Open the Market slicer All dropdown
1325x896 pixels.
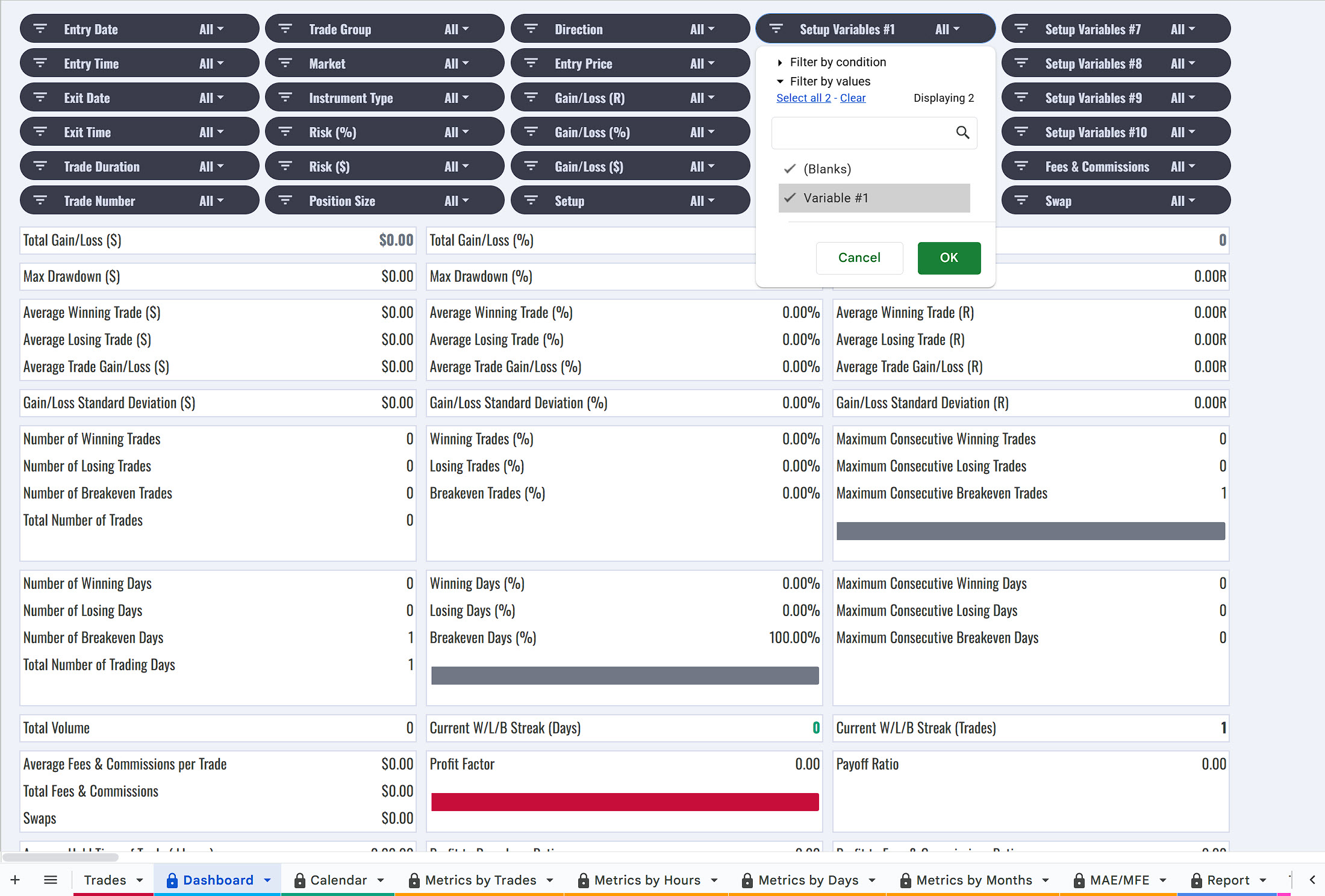click(x=457, y=63)
